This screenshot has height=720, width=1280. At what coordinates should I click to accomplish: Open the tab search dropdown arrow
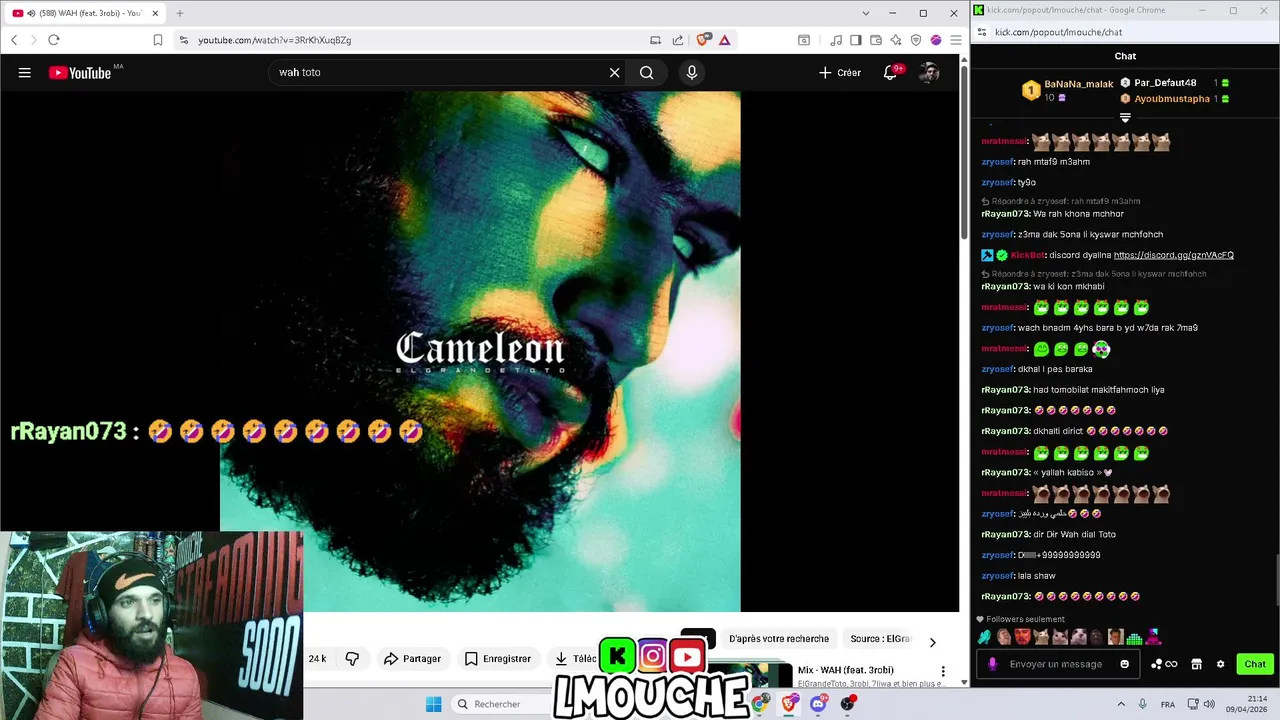pos(866,13)
